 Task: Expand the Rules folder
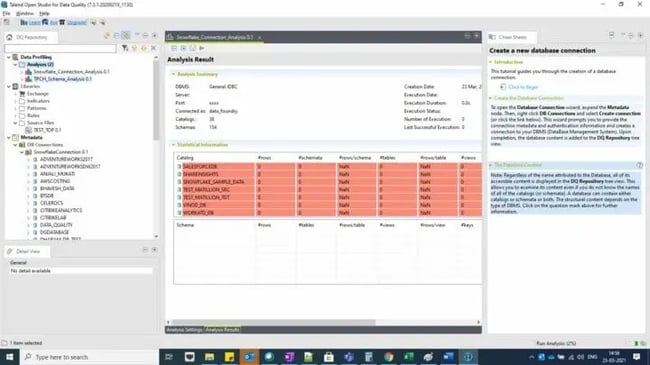(x=15, y=116)
